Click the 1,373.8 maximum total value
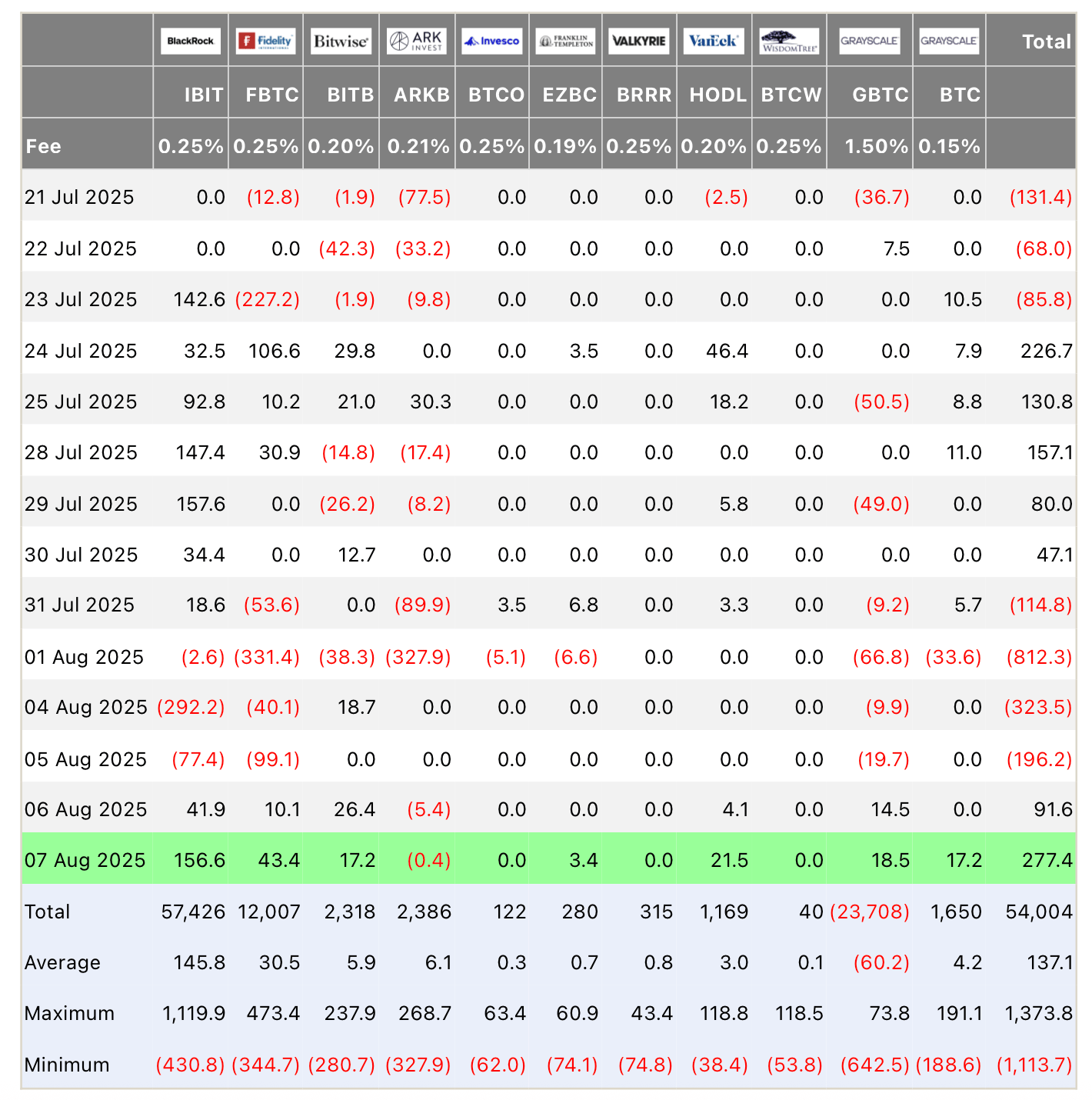The image size is (1092, 1100). [1039, 1013]
